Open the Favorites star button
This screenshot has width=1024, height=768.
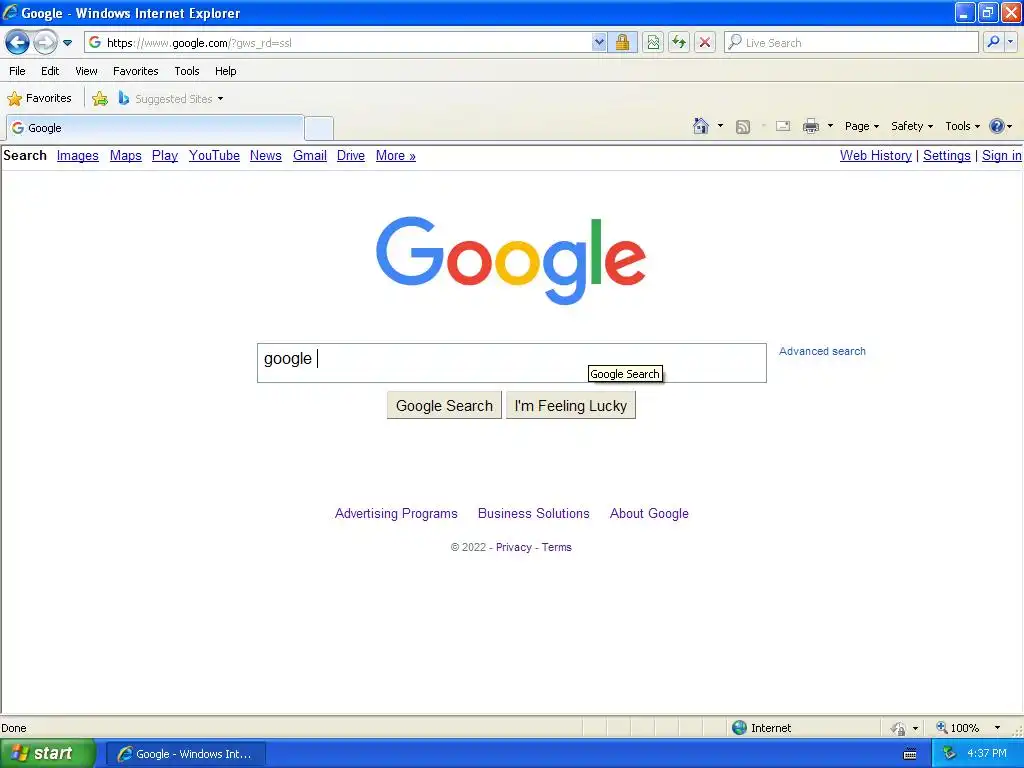[40, 99]
